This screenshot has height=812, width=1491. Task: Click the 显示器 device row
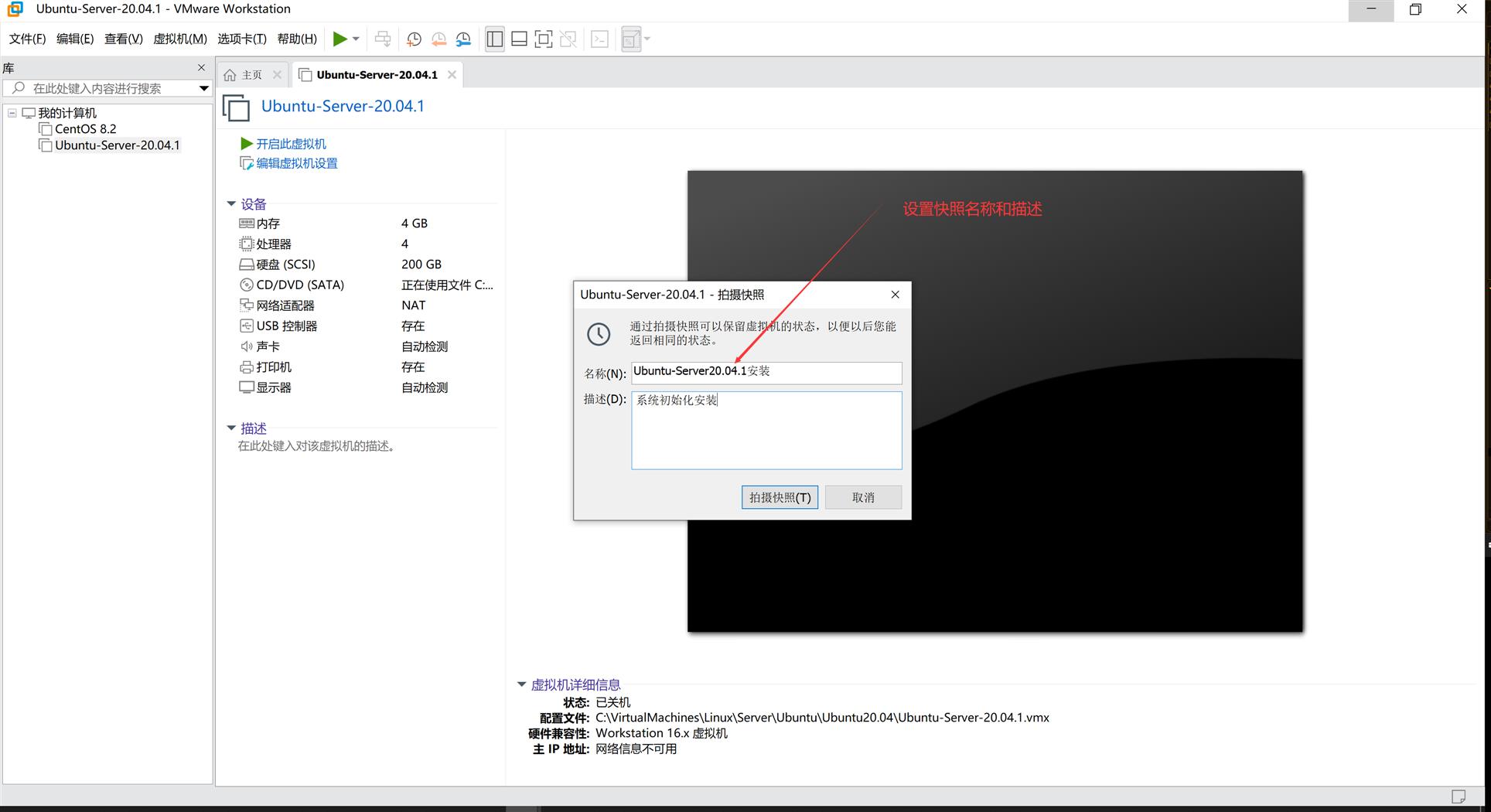click(366, 387)
